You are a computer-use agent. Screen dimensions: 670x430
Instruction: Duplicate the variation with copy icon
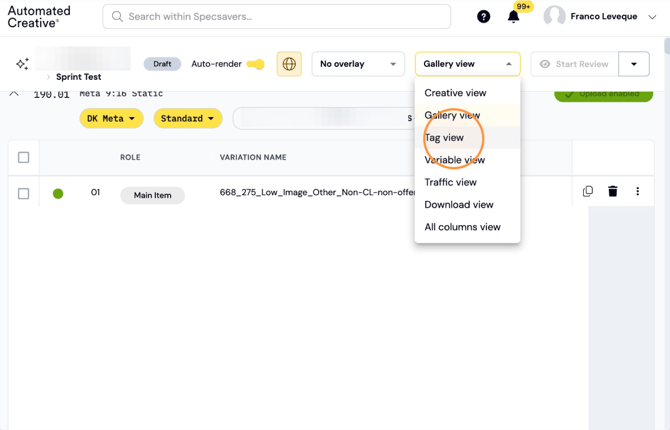click(588, 191)
